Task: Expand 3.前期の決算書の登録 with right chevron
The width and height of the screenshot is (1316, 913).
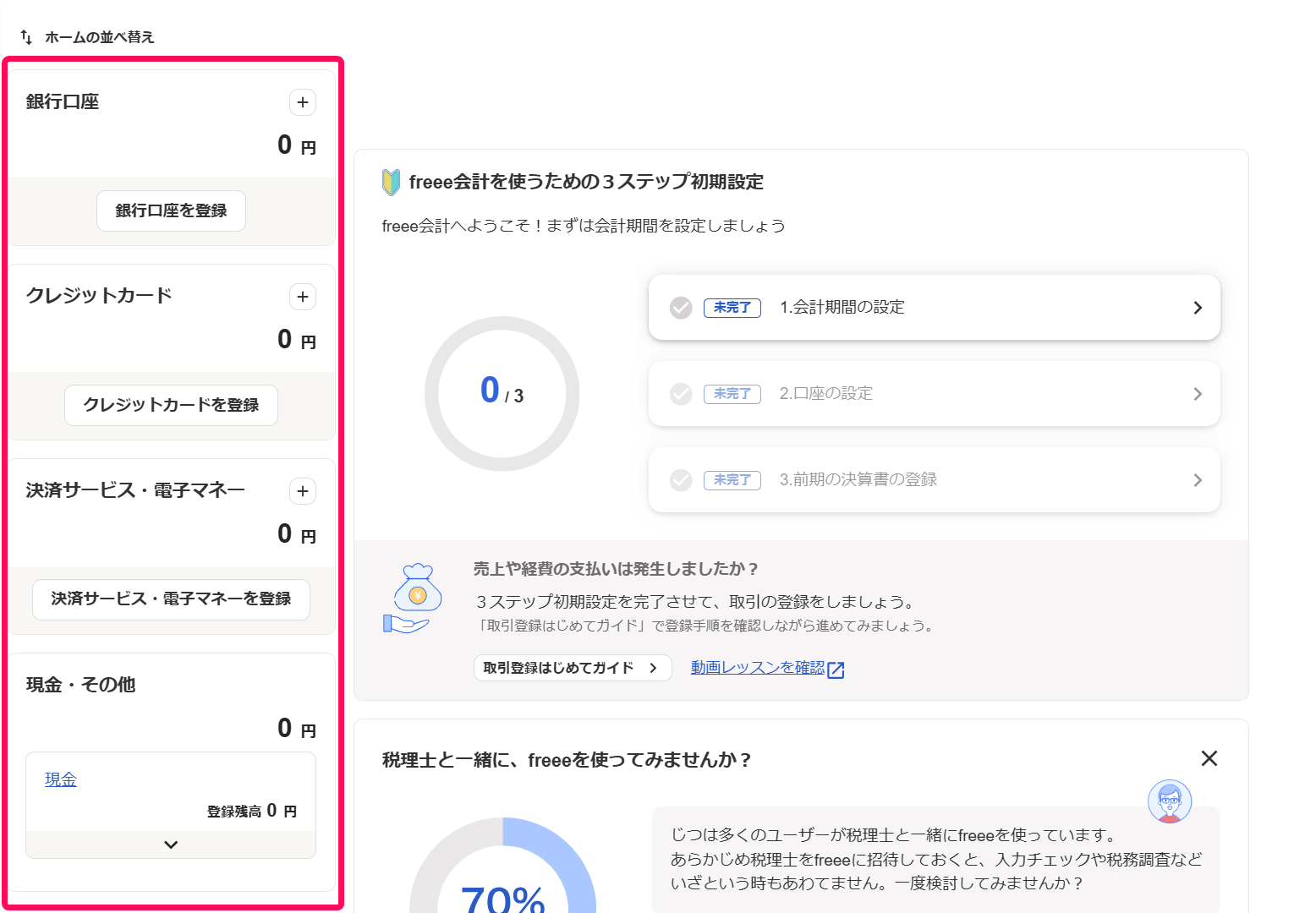Action: coord(1198,480)
